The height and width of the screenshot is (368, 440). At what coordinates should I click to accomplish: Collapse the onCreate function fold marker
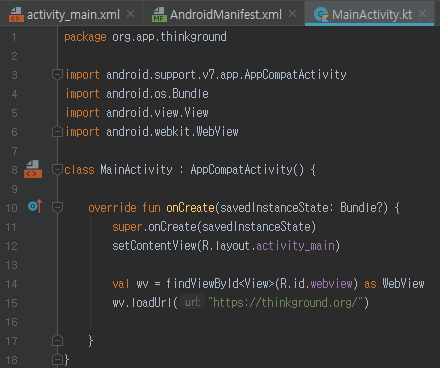tap(57, 208)
